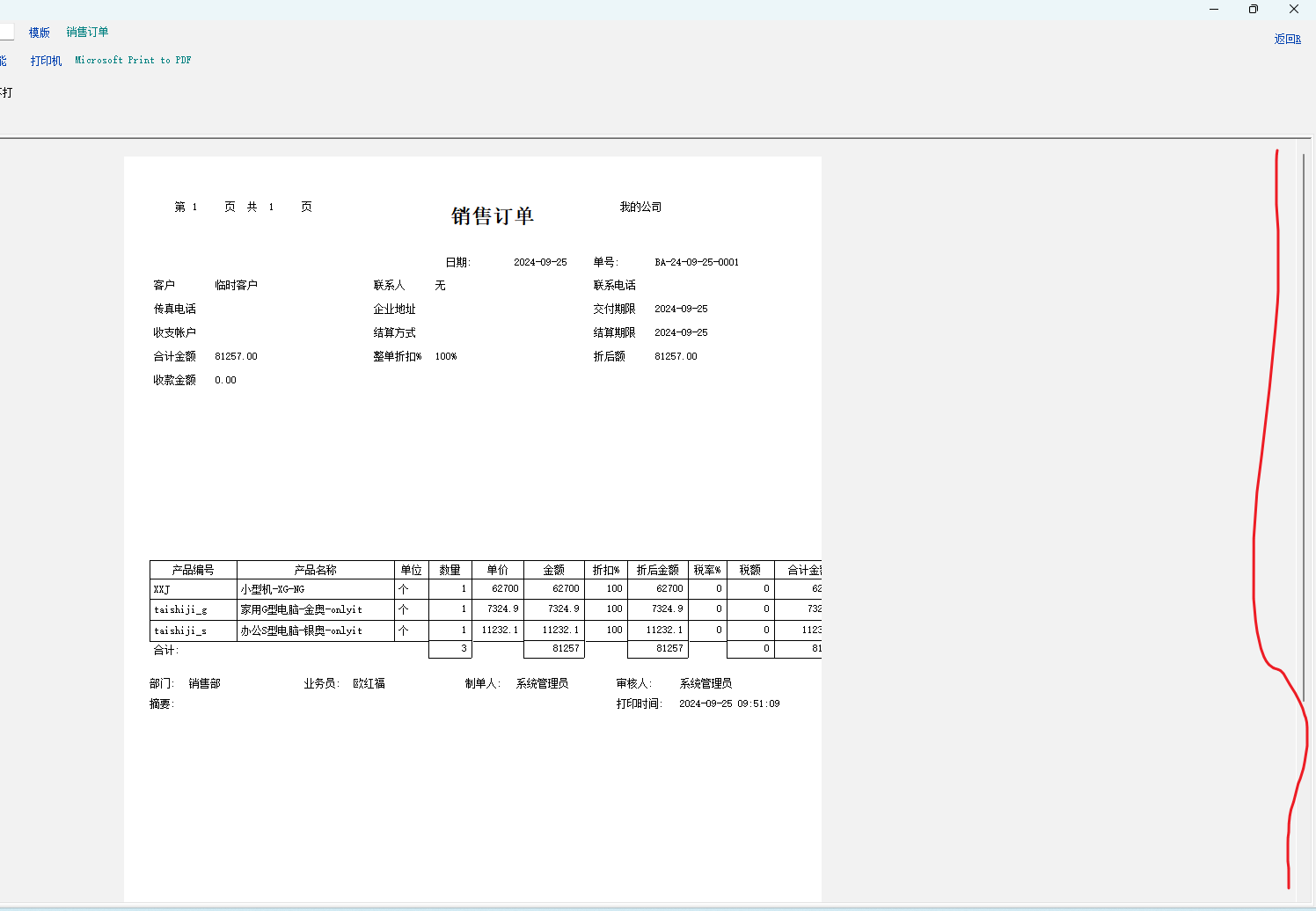Click the 临时客户 customer value

click(236, 286)
